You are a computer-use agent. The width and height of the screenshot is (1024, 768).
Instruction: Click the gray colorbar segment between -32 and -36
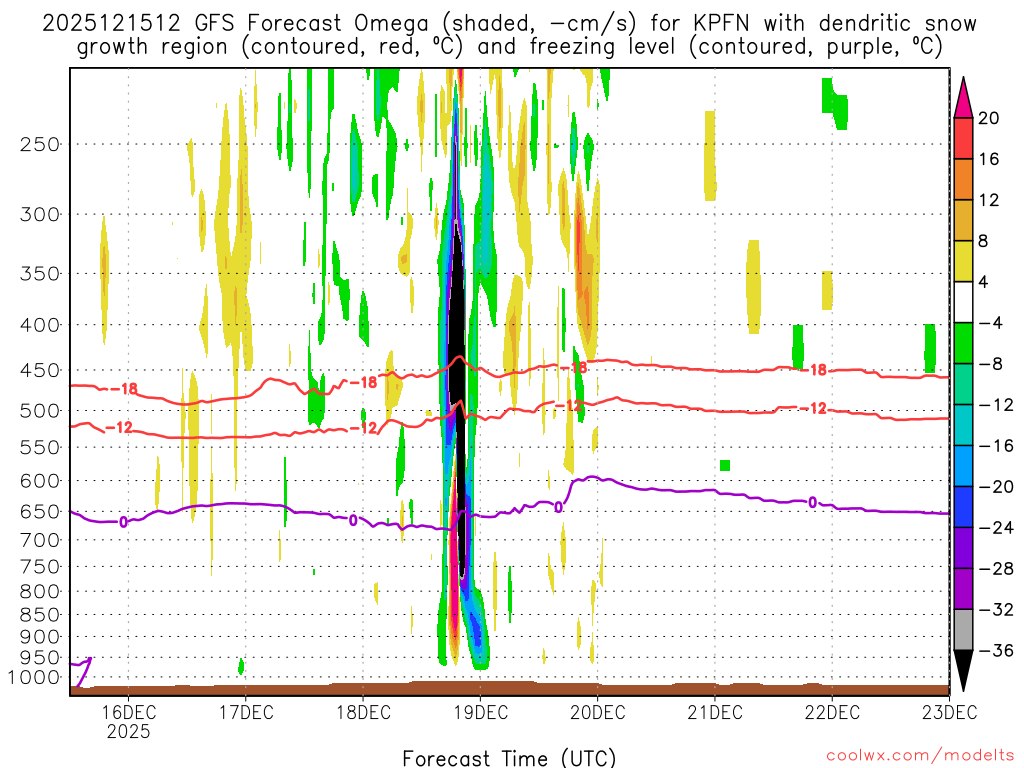[x=963, y=630]
